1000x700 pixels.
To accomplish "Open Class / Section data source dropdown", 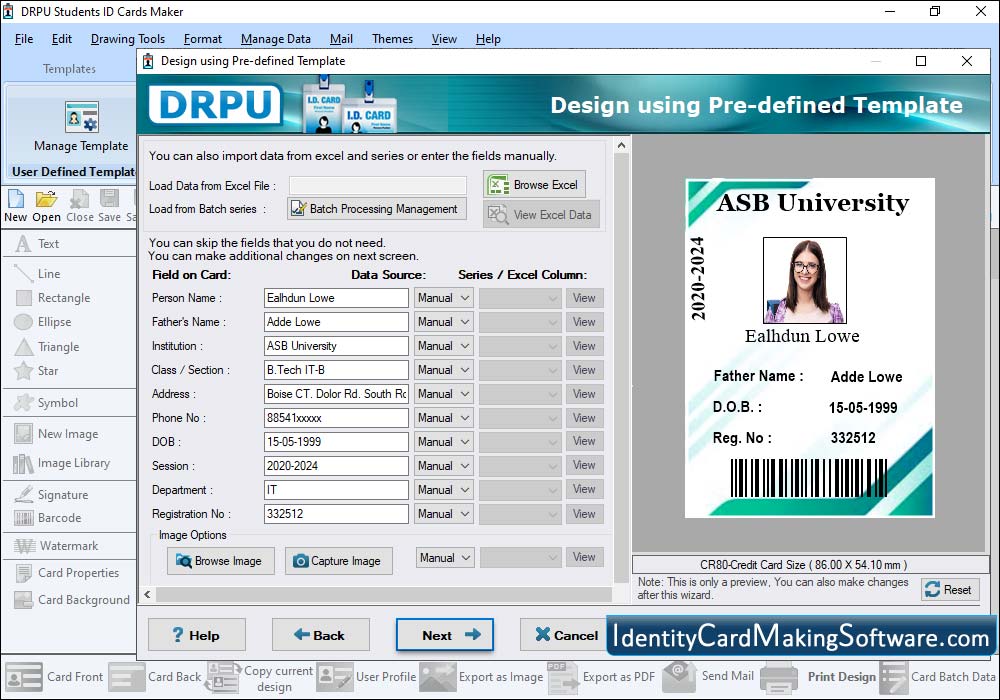I will 443,370.
